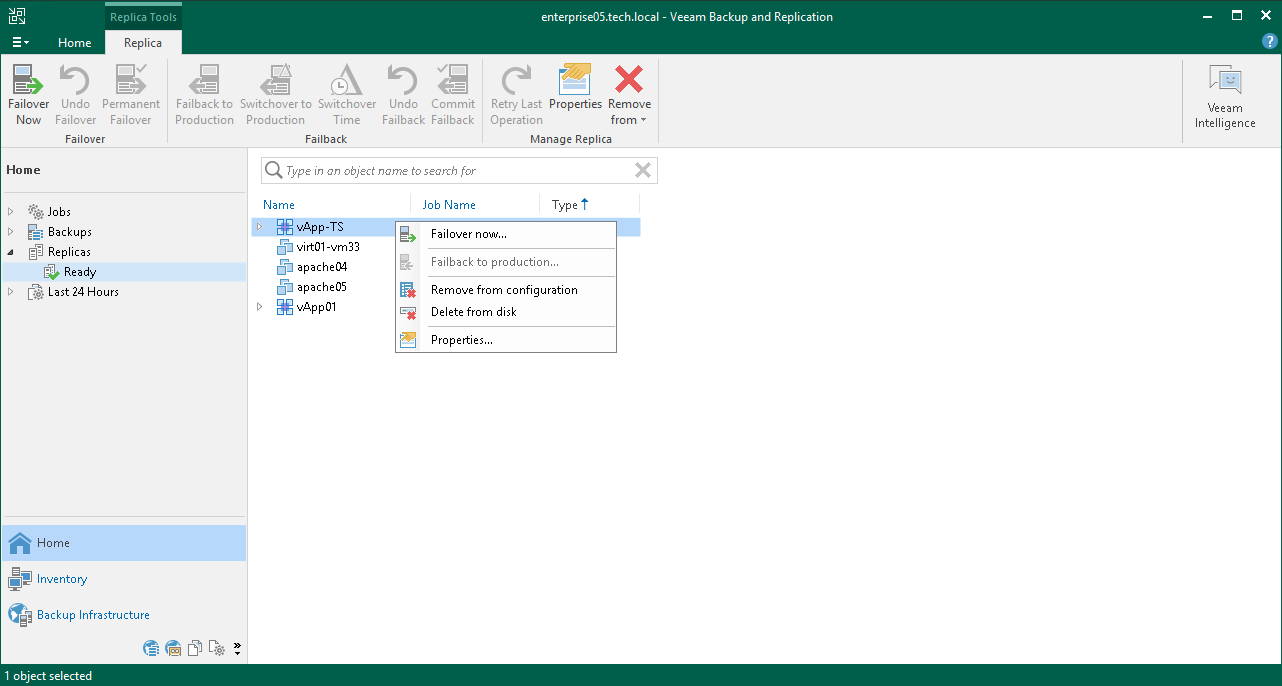Open navigation pane overflow chevron

click(237, 649)
